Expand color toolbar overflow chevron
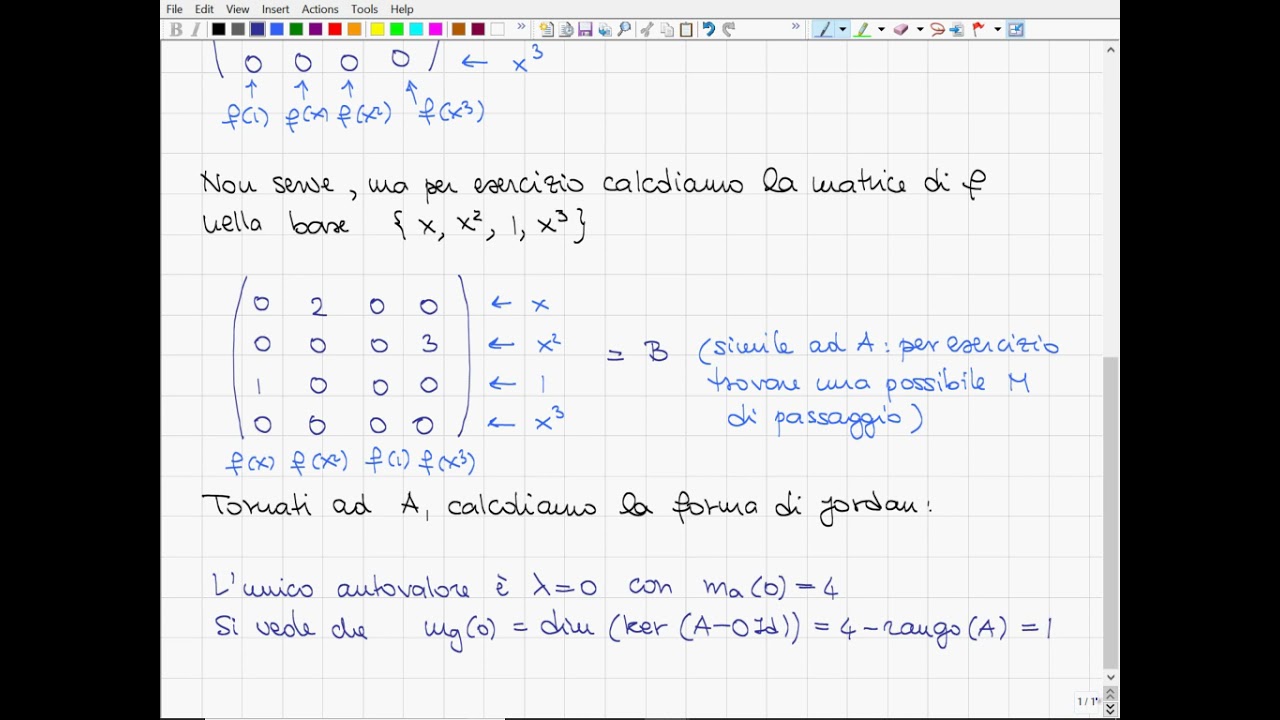1280x720 pixels. tap(521, 27)
